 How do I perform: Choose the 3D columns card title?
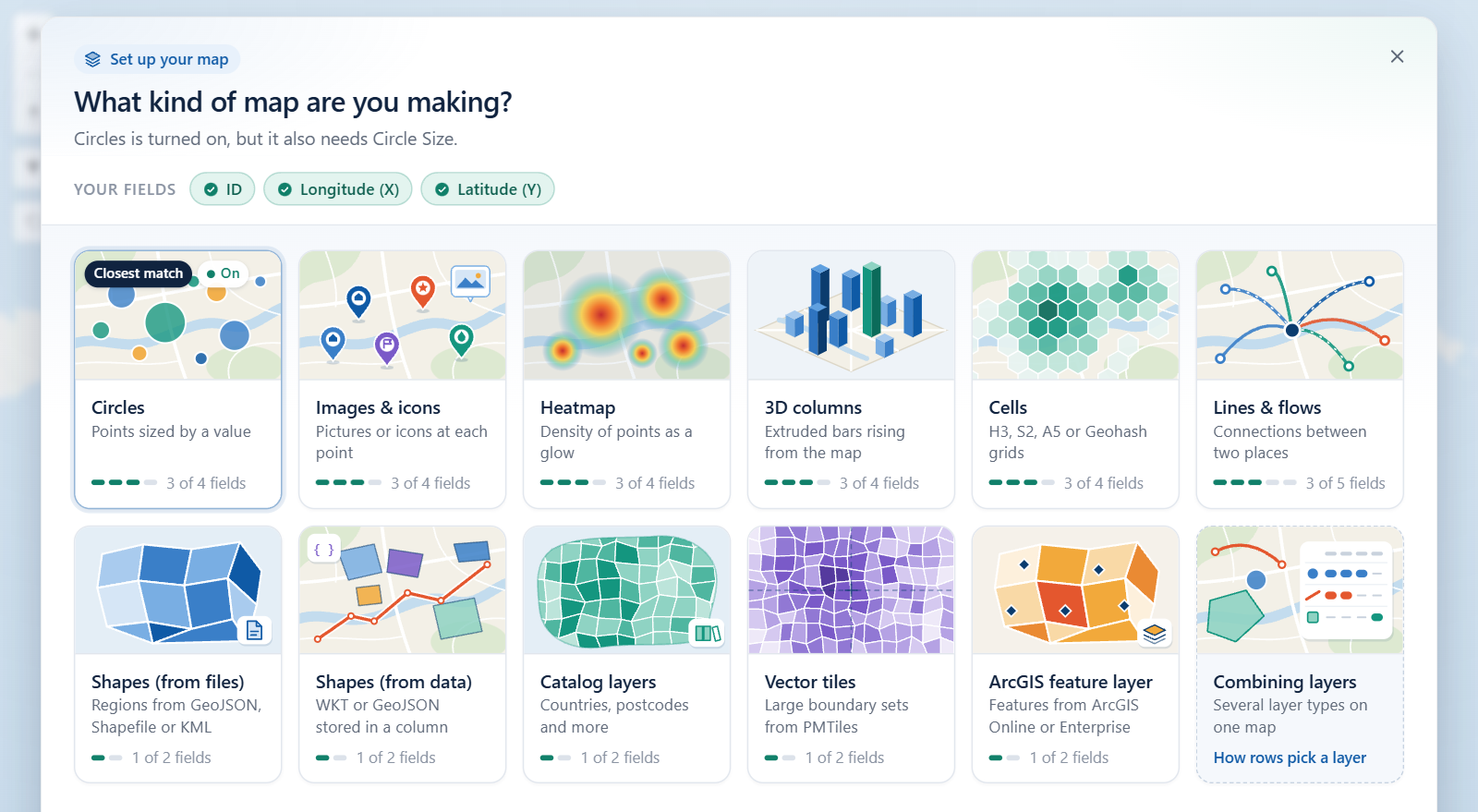[813, 407]
